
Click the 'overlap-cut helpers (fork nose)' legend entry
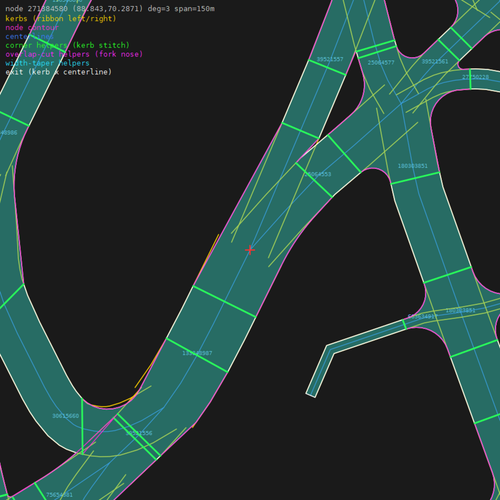pos(74,54)
